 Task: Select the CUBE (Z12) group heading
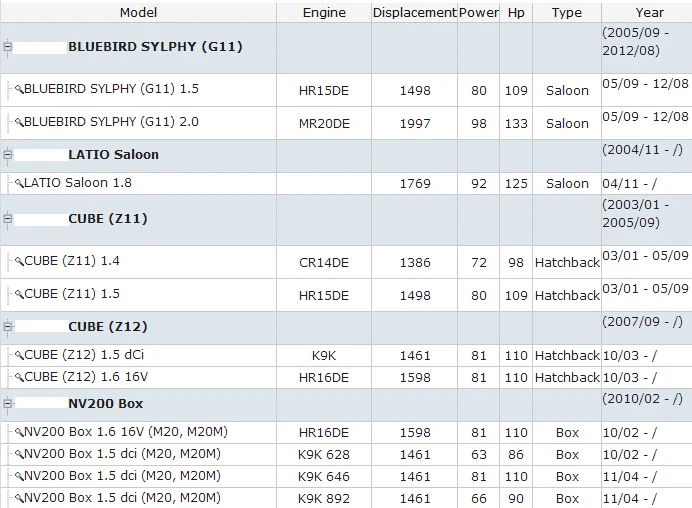click(x=108, y=327)
